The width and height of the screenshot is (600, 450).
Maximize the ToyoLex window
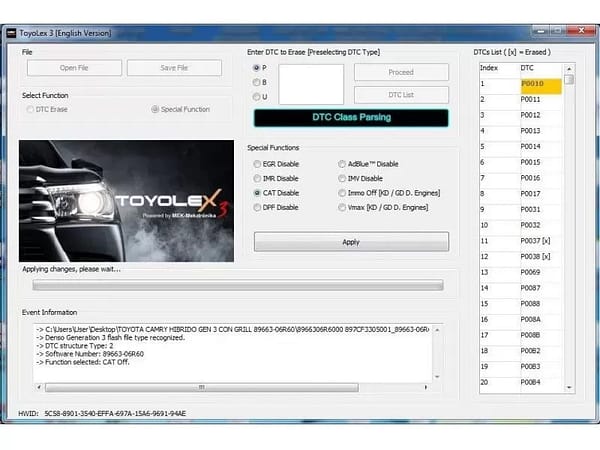[558, 31]
